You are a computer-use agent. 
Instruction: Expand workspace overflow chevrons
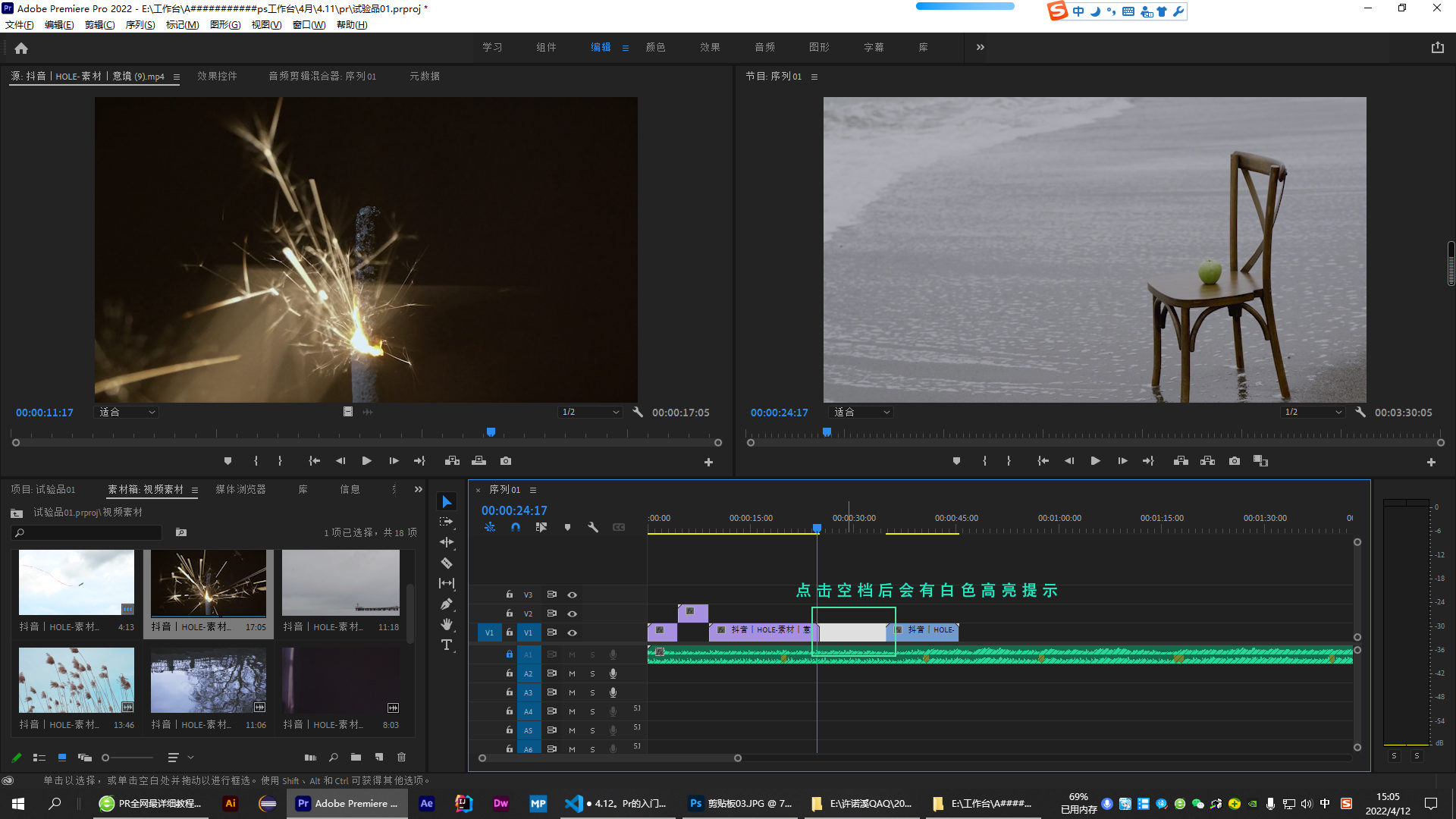981,47
